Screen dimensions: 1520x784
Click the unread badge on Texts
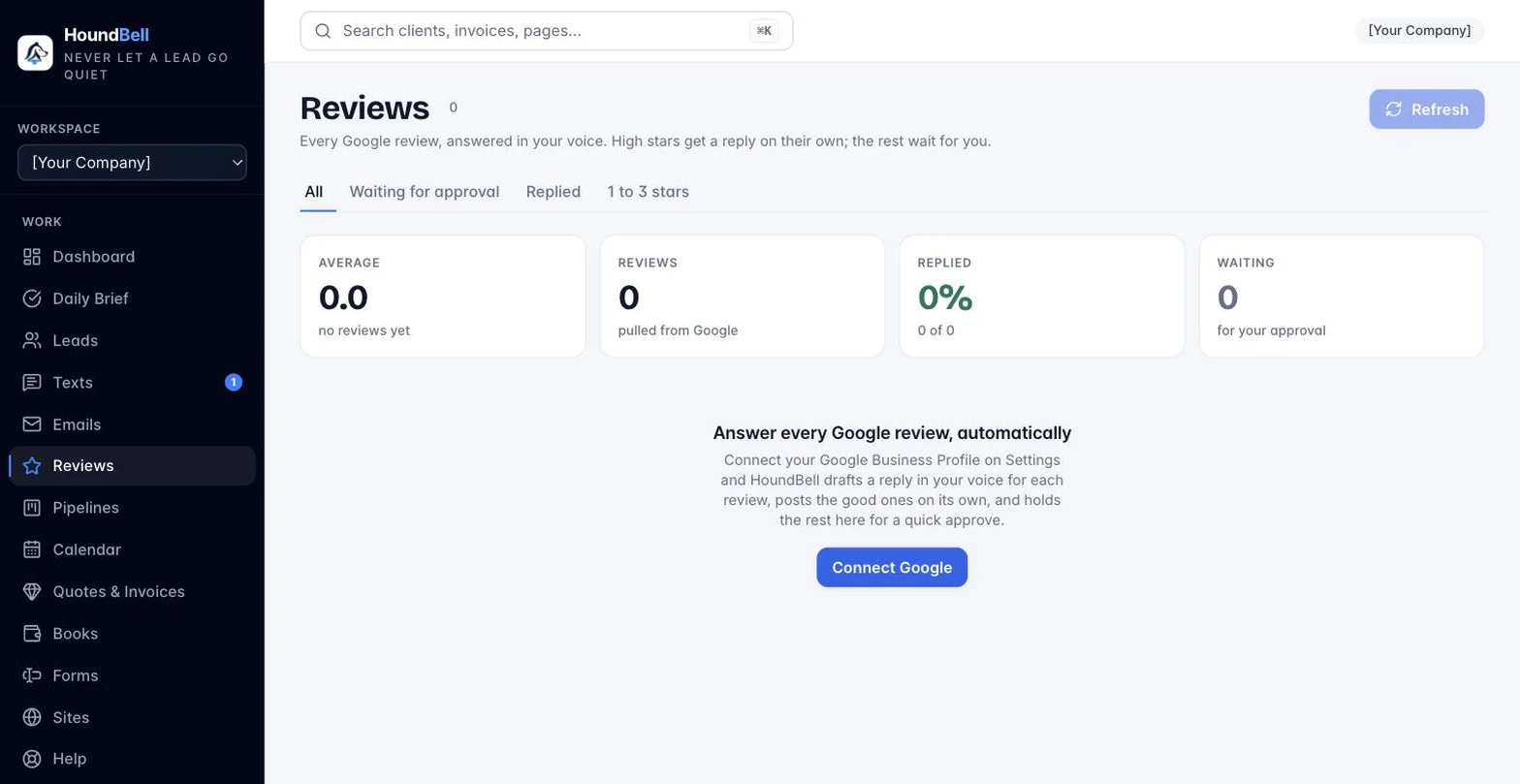[x=234, y=383]
